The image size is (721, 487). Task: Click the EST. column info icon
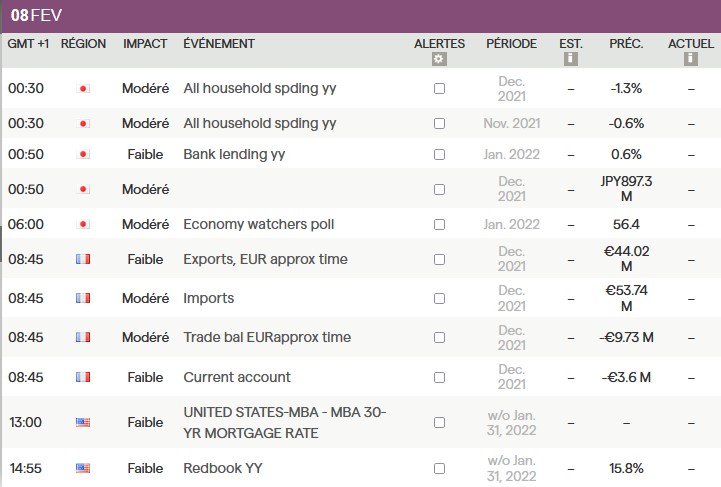[571, 60]
